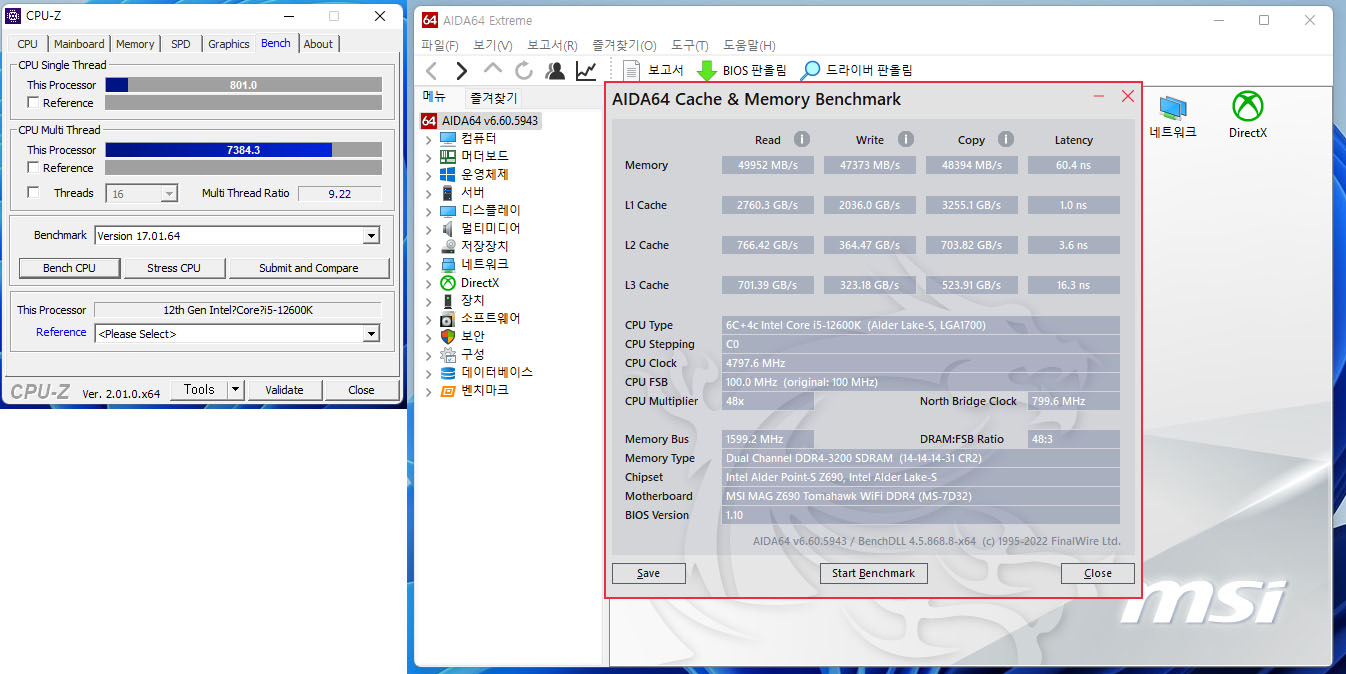Click the Stress CPU button
This screenshot has width=1346, height=674.
click(x=174, y=268)
